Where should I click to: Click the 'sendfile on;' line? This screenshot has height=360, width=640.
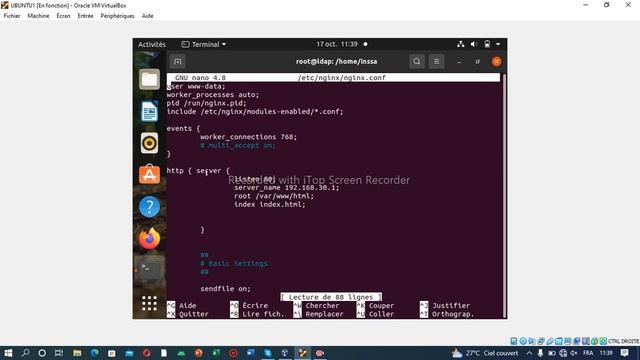click(225, 289)
